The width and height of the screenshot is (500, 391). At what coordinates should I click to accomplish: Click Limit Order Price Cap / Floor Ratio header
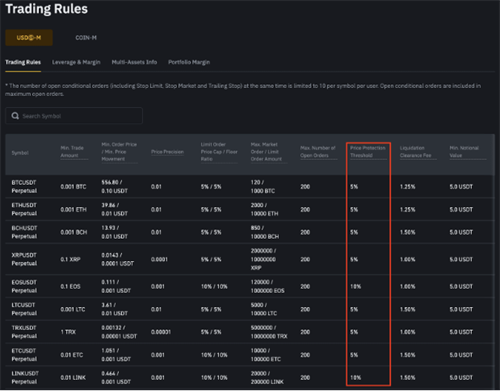(219, 152)
